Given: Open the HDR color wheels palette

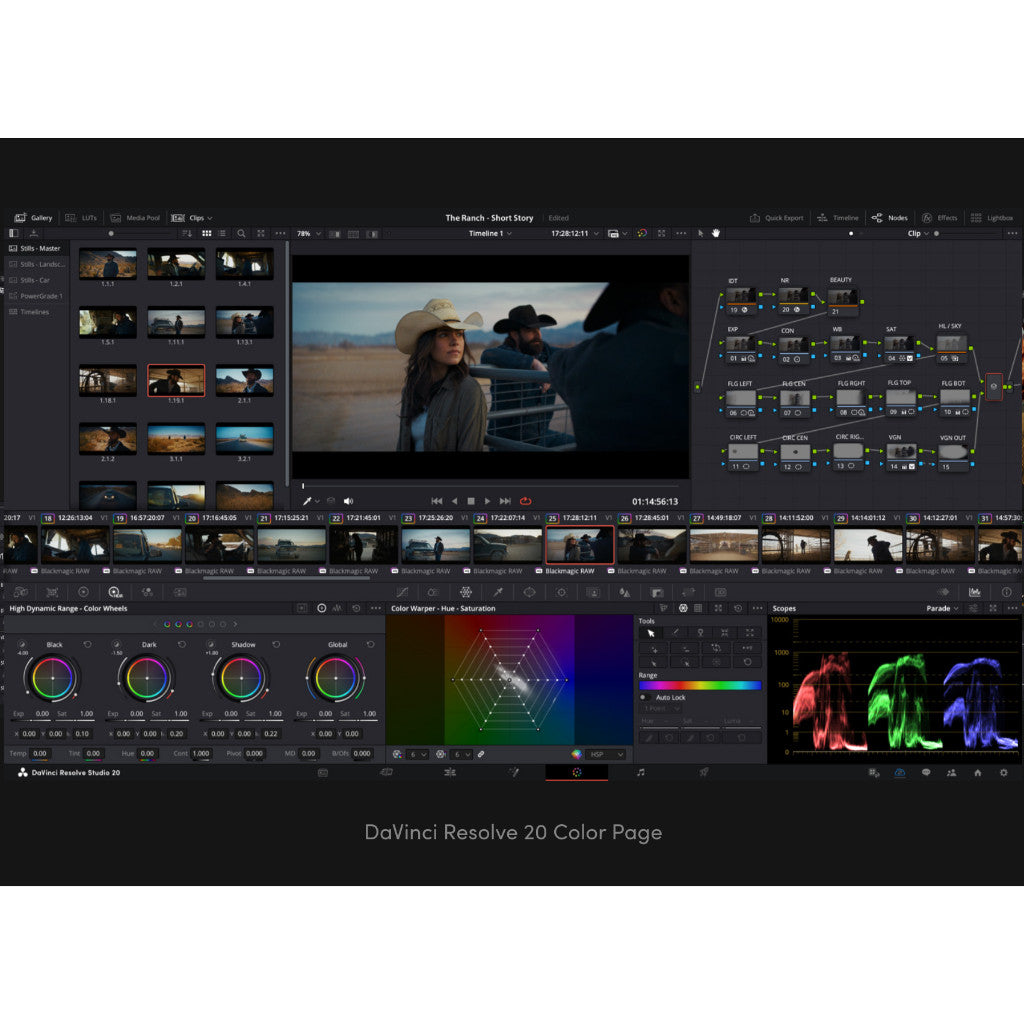Looking at the screenshot, I should click(x=115, y=592).
